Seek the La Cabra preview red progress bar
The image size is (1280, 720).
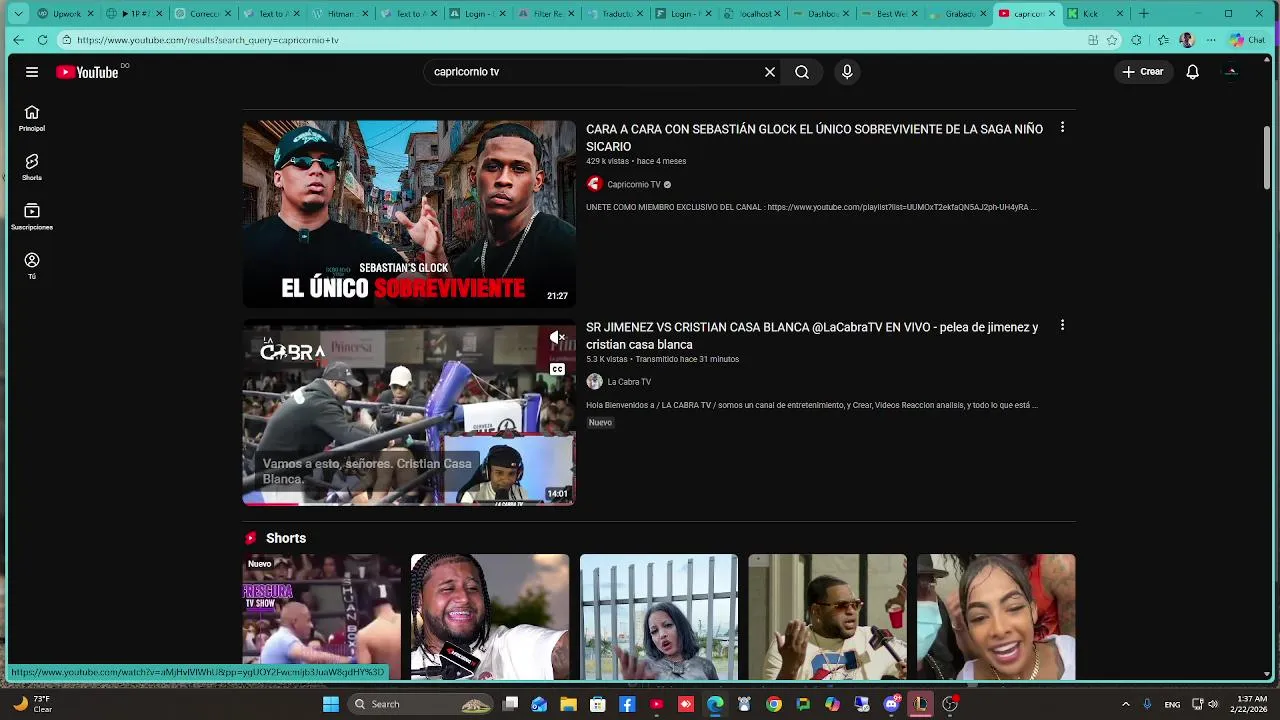click(x=409, y=504)
